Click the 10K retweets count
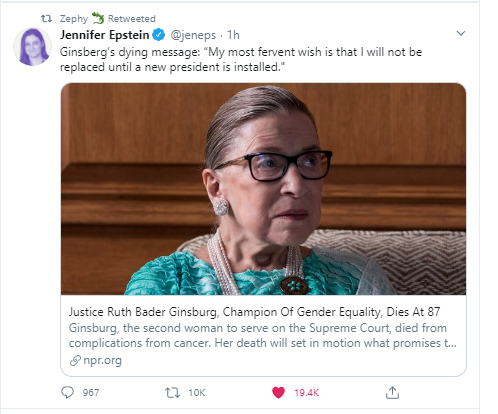498x414 pixels. click(197, 393)
